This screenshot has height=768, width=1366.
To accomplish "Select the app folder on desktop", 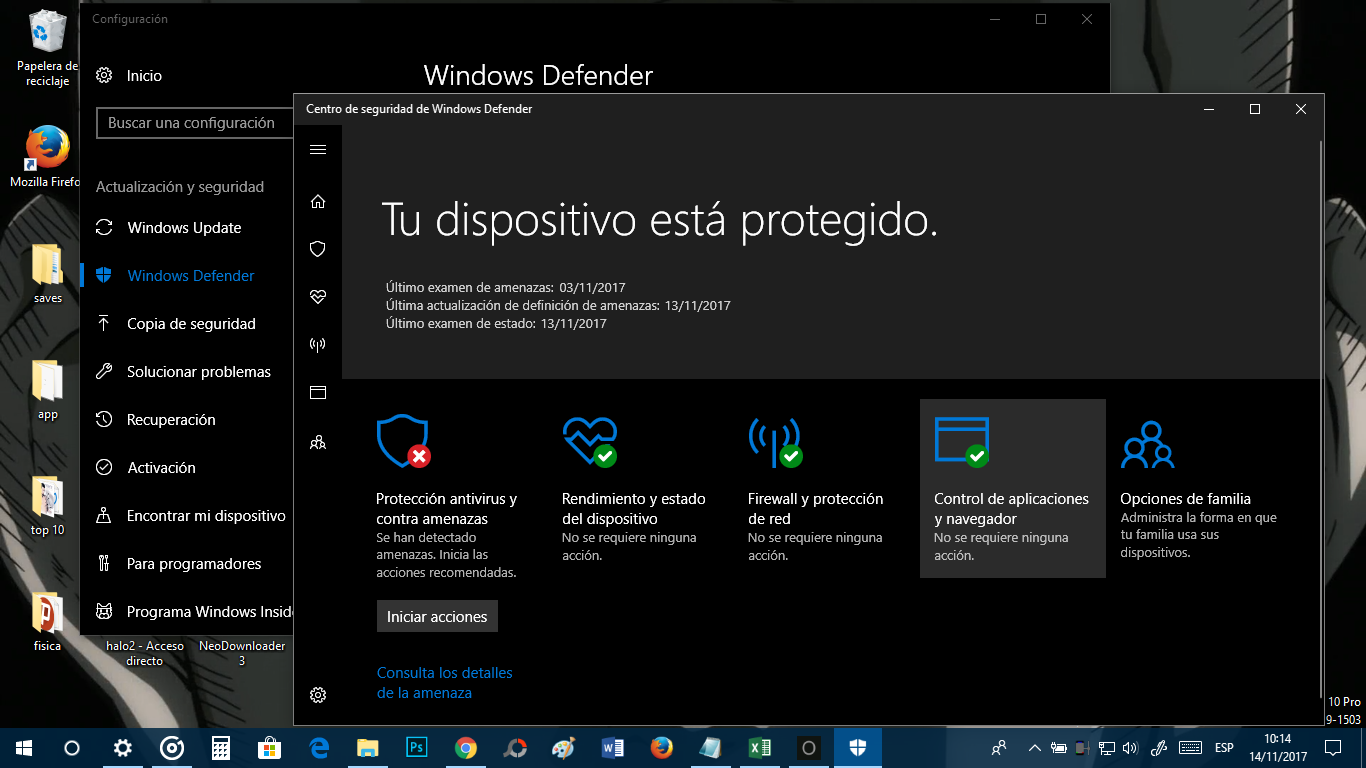I will [47, 390].
